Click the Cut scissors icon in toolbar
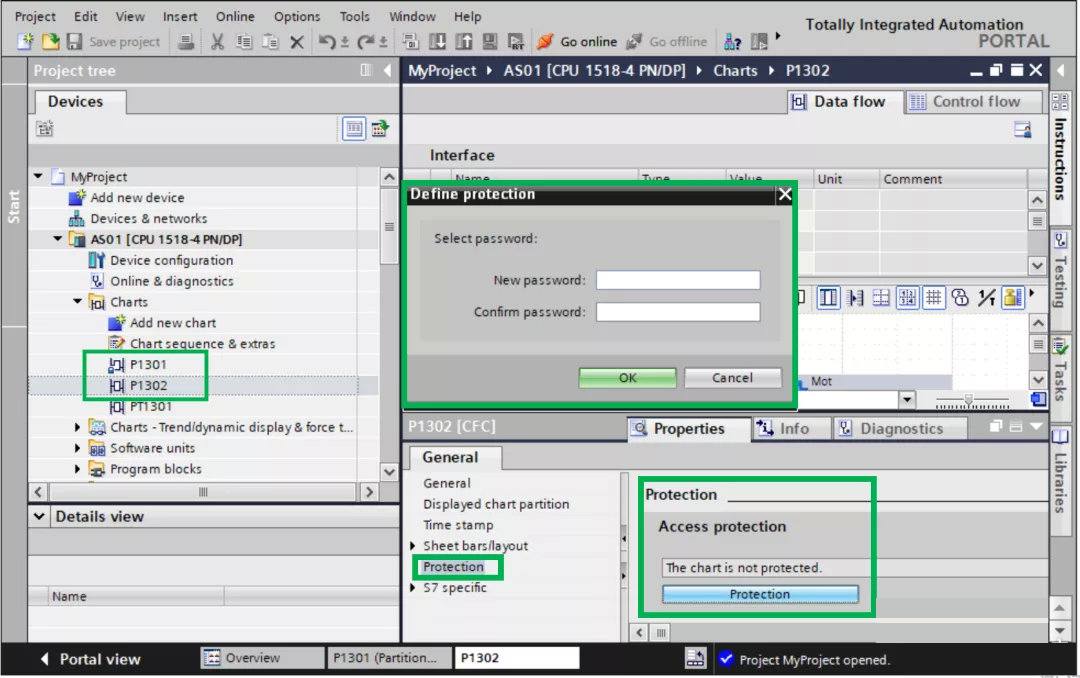The image size is (1080, 678). click(x=217, y=42)
